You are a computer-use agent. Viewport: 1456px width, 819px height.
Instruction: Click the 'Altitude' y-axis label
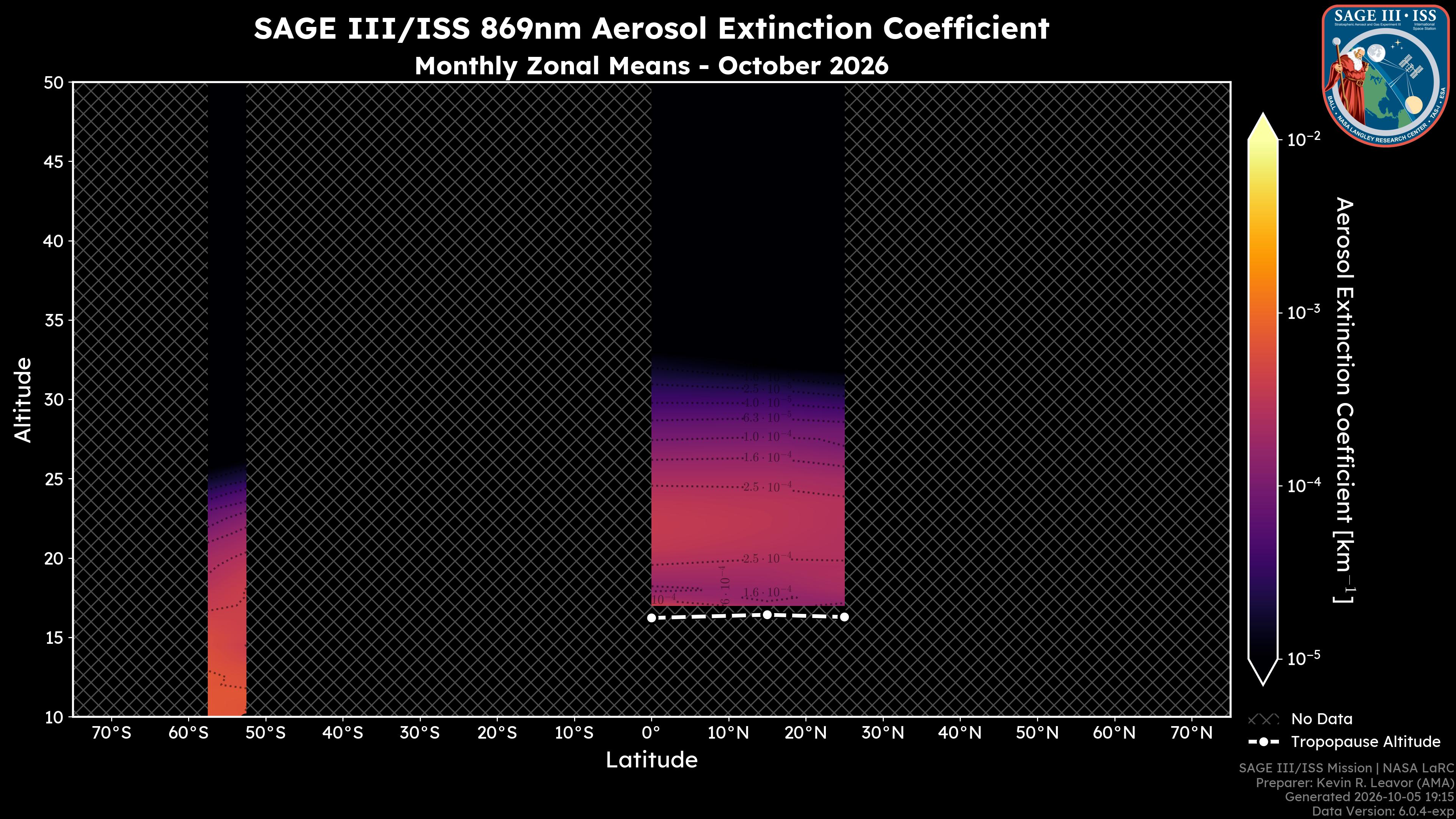click(x=23, y=400)
